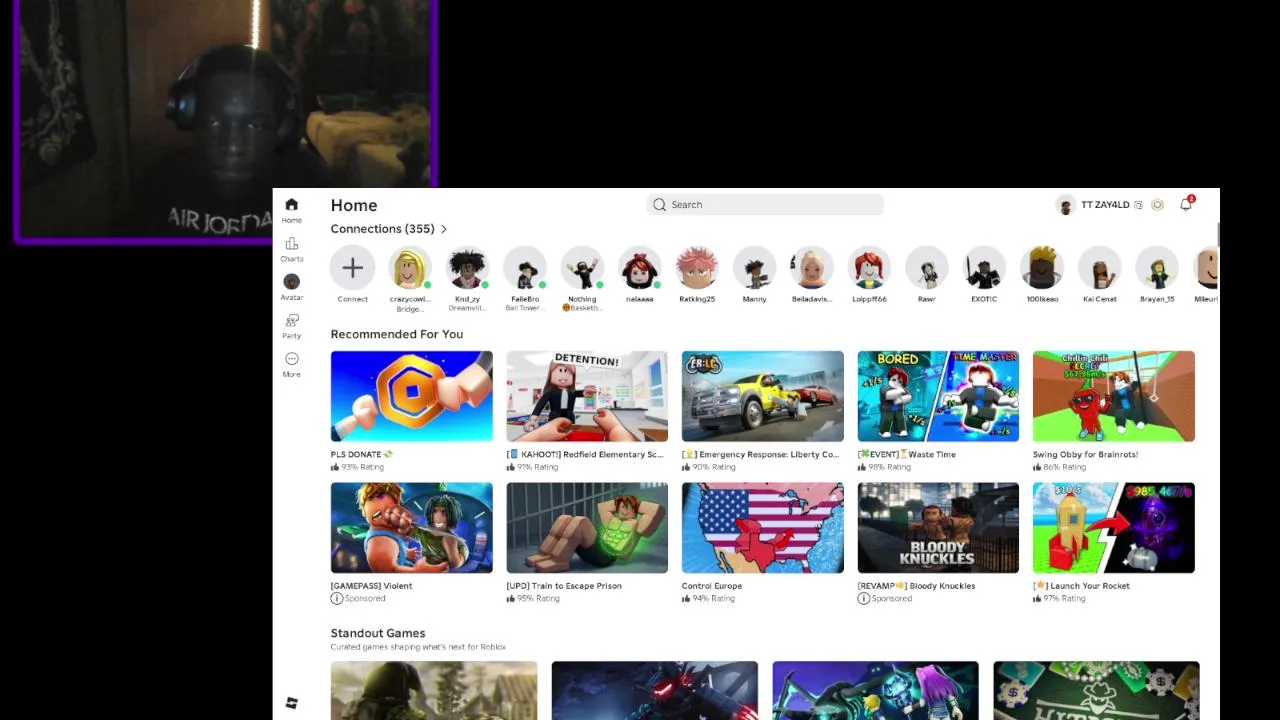This screenshot has height=720, width=1280.
Task: Open Standout Games green poker-chip thumbnail
Action: click(1096, 690)
